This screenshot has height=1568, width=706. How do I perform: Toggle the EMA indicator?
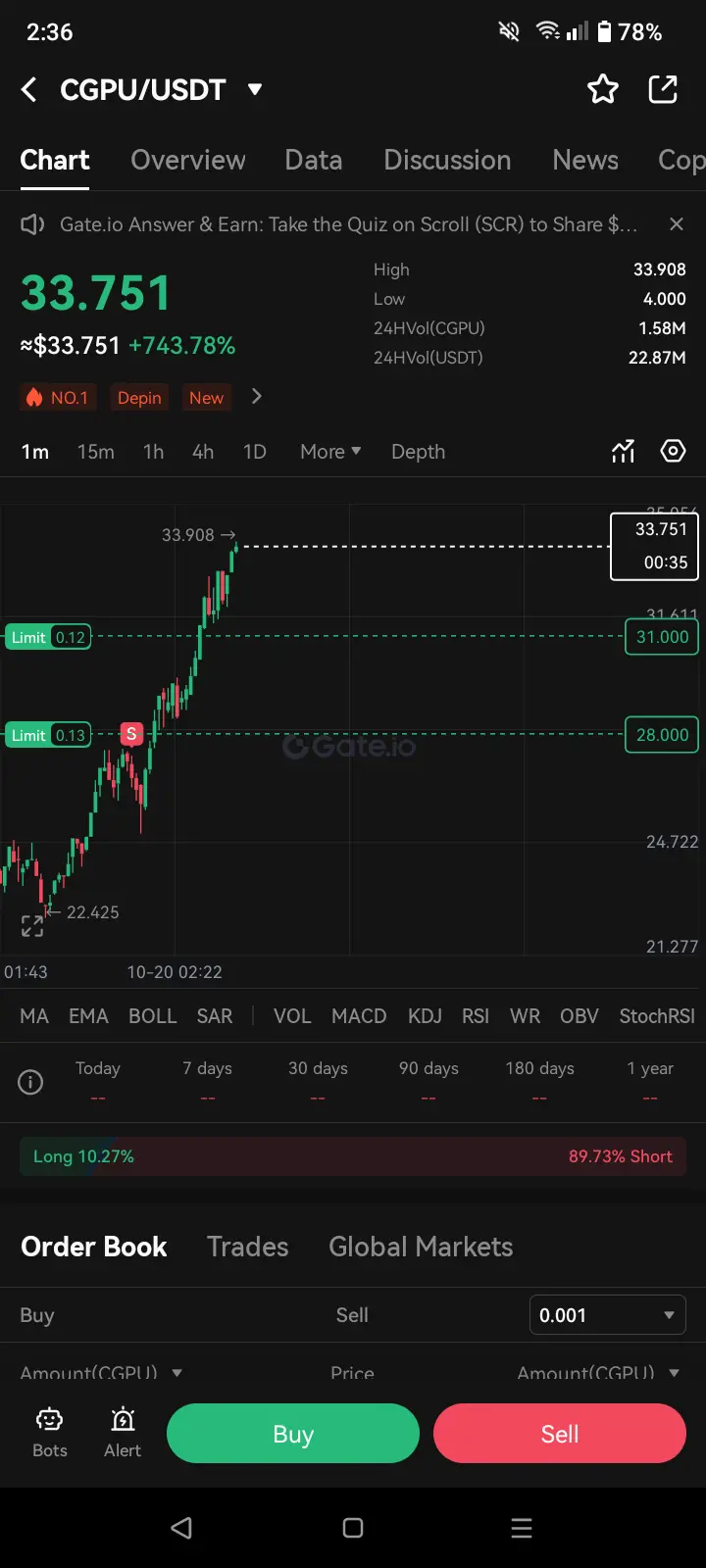88,1016
